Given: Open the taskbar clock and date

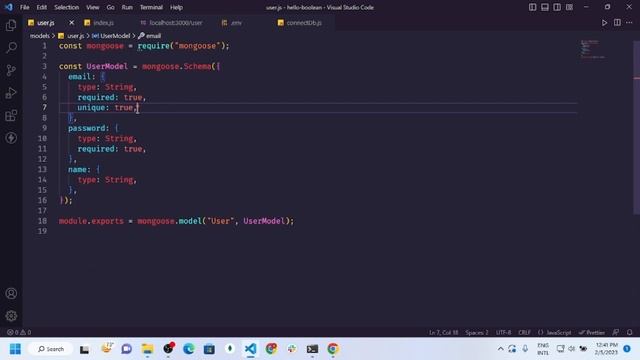Looking at the screenshot, I should 606,349.
